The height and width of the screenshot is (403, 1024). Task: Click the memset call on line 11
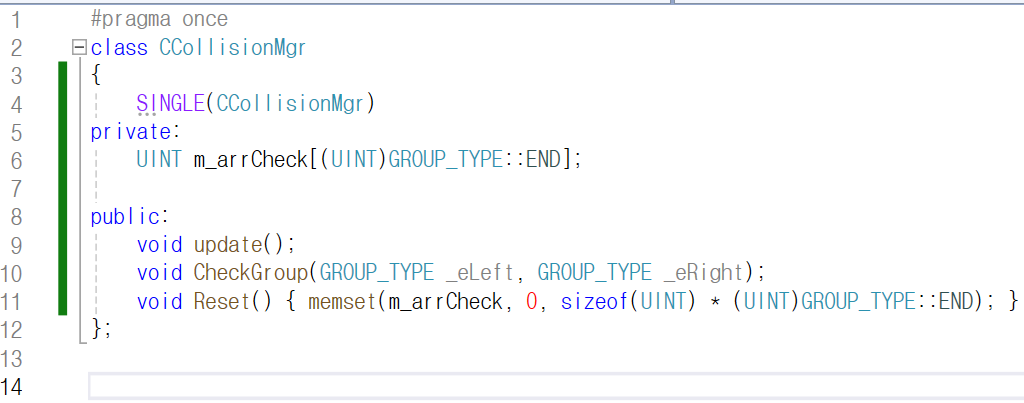[342, 301]
